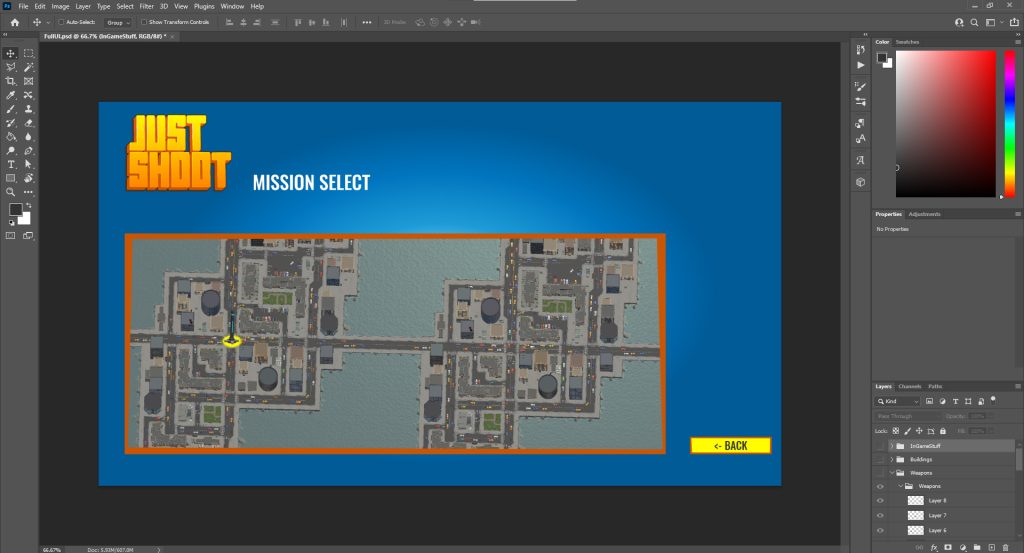Open the layer style fx menu
This screenshot has width=1024, height=553.
pos(933,547)
